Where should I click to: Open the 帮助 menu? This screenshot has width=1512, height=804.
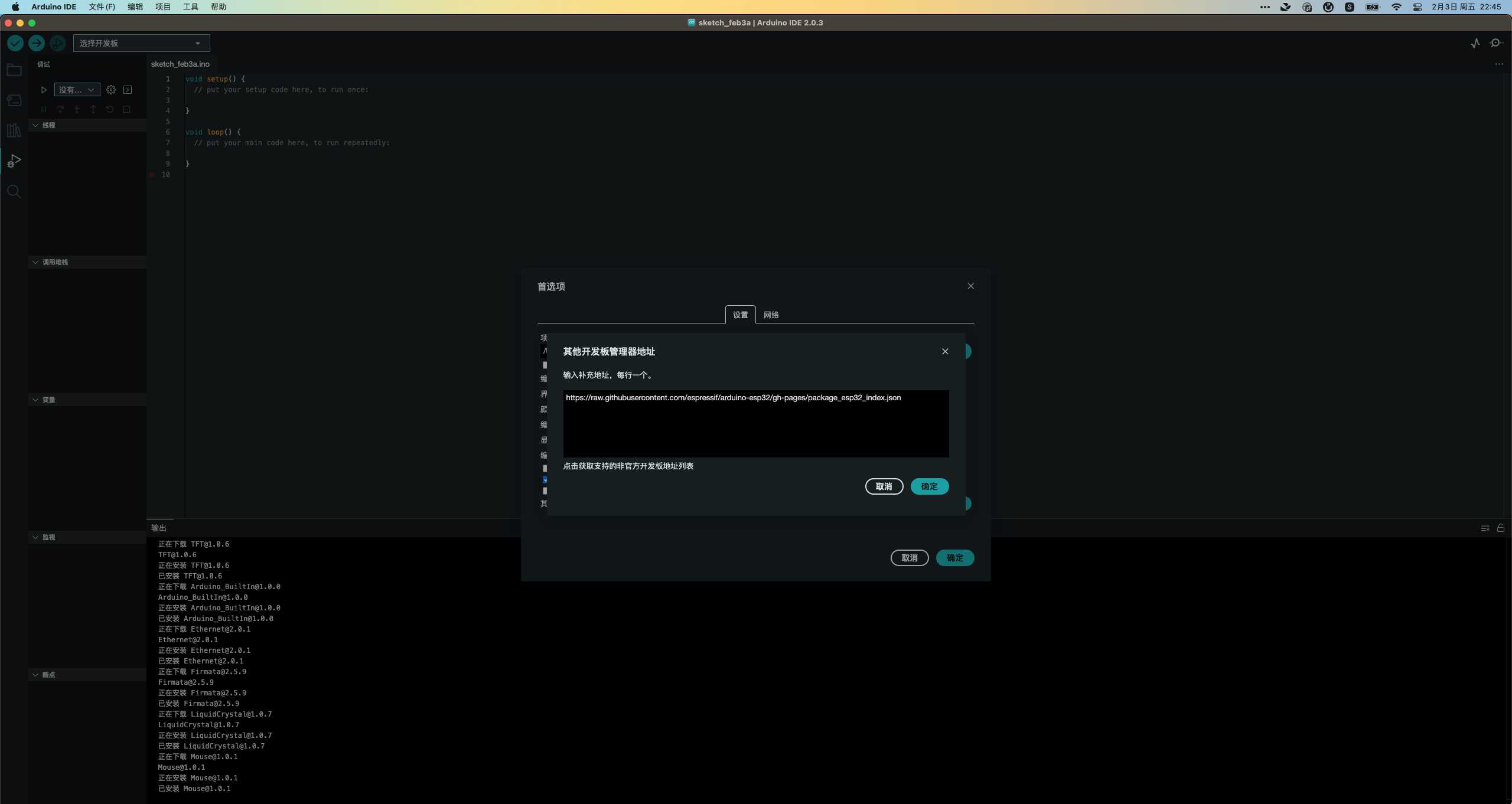(219, 7)
